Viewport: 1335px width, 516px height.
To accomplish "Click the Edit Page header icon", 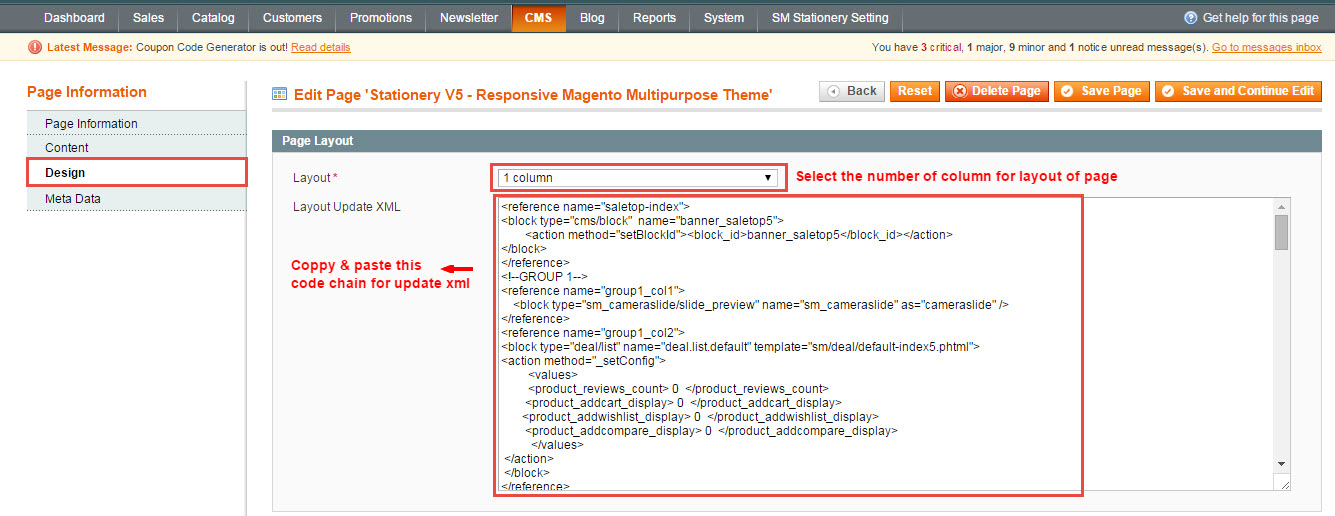I will pos(280,95).
